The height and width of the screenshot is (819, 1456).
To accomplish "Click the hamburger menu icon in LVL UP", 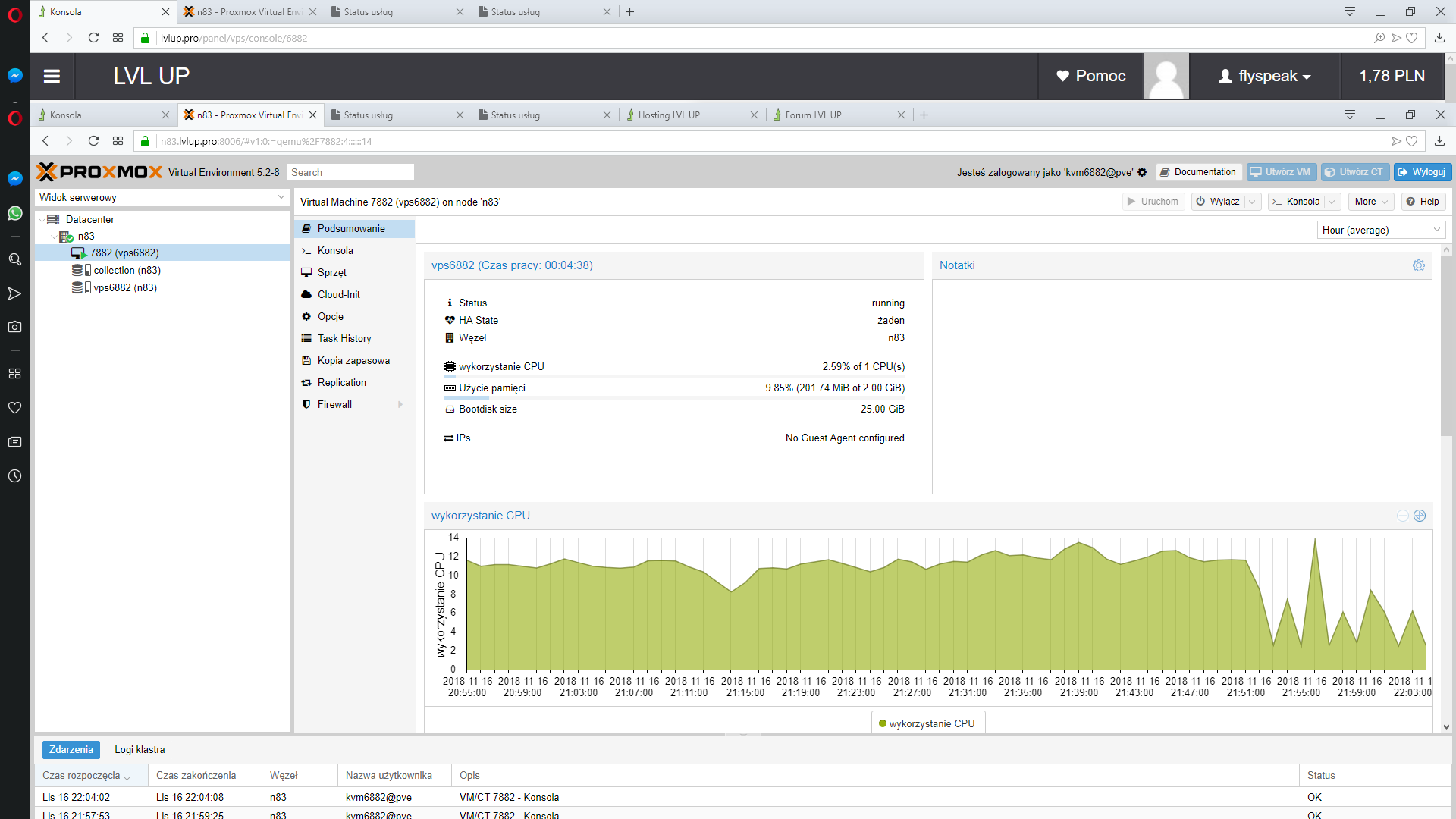I will pyautogui.click(x=52, y=76).
